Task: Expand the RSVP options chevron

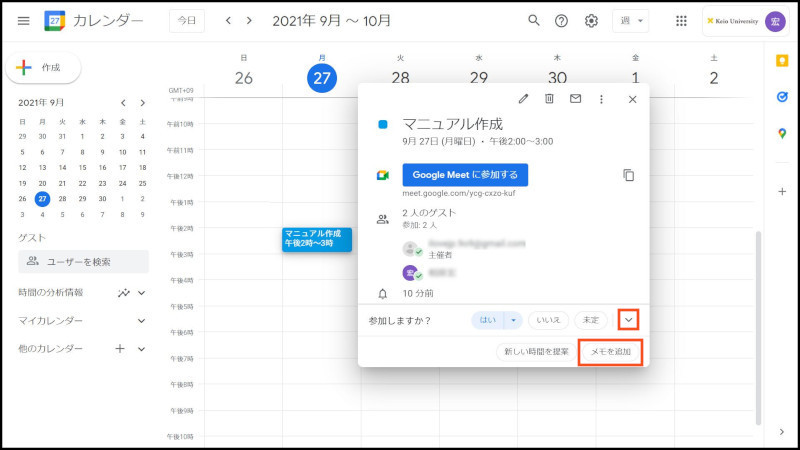Action: 628,320
